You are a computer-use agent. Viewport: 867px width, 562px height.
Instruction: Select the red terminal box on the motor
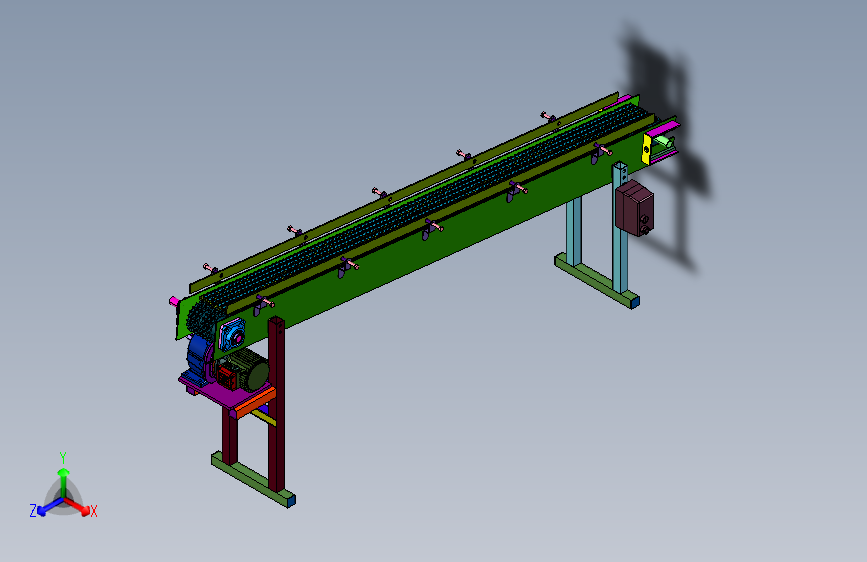[226, 376]
